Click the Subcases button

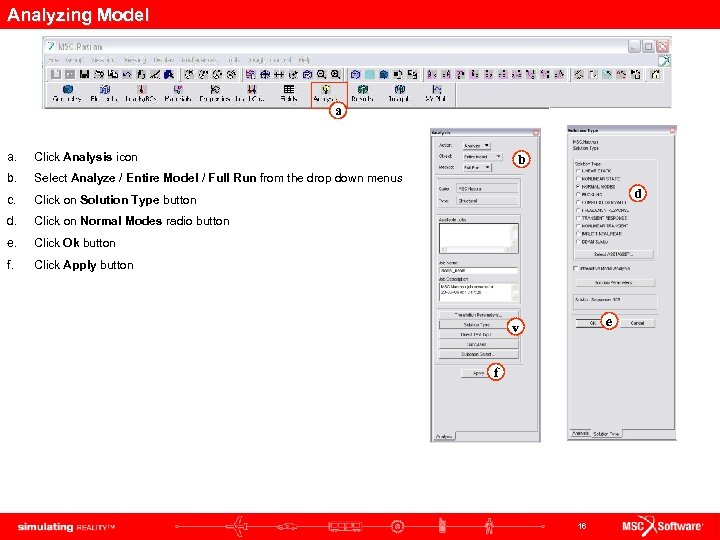tap(478, 344)
